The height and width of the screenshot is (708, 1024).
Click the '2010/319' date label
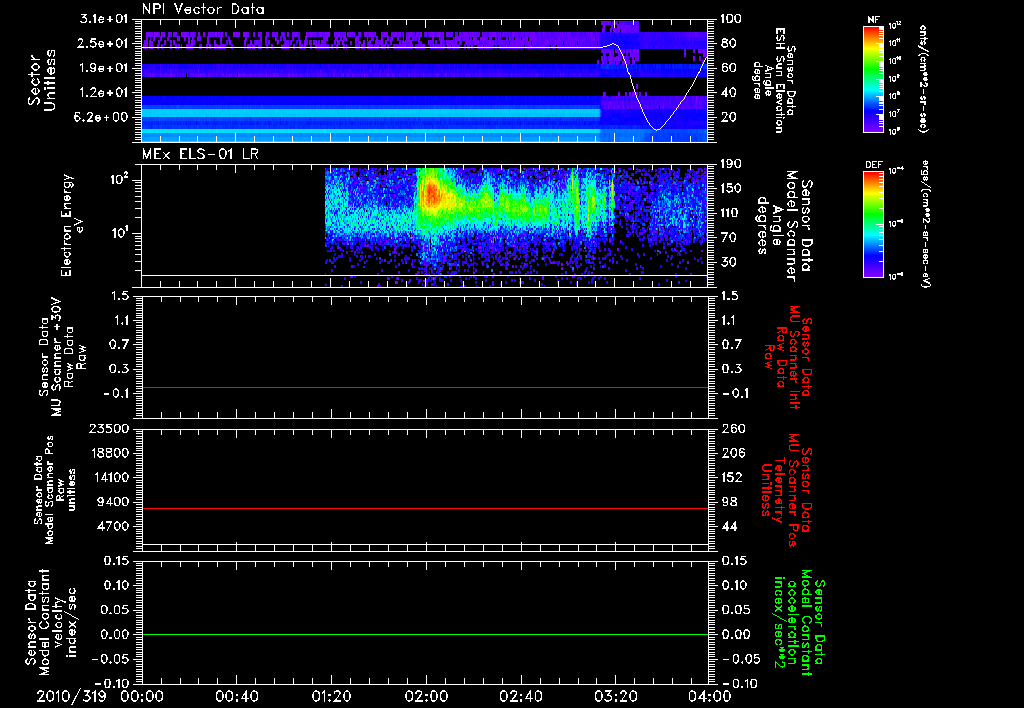click(71, 696)
